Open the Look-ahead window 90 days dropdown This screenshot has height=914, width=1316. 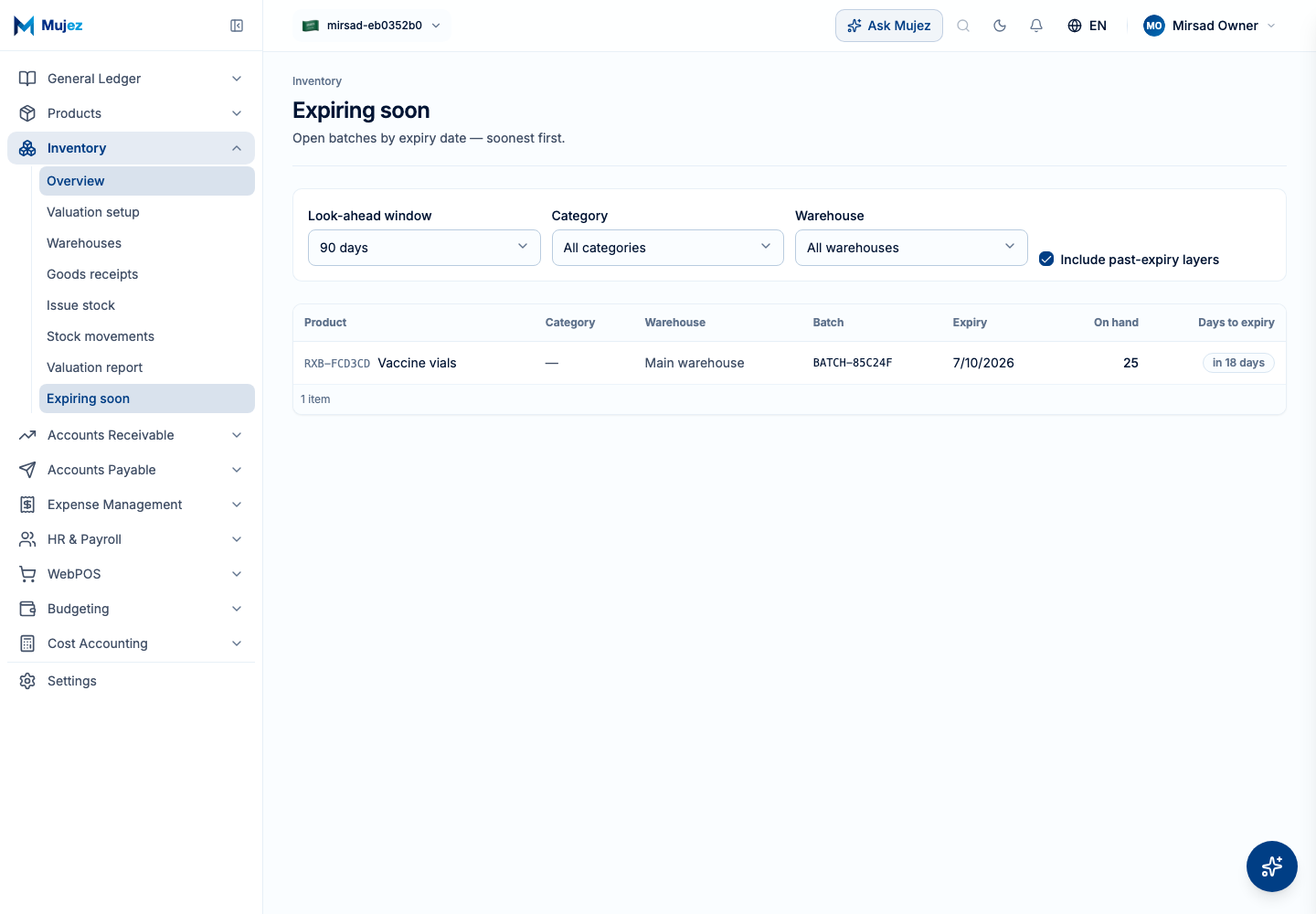[x=424, y=248]
